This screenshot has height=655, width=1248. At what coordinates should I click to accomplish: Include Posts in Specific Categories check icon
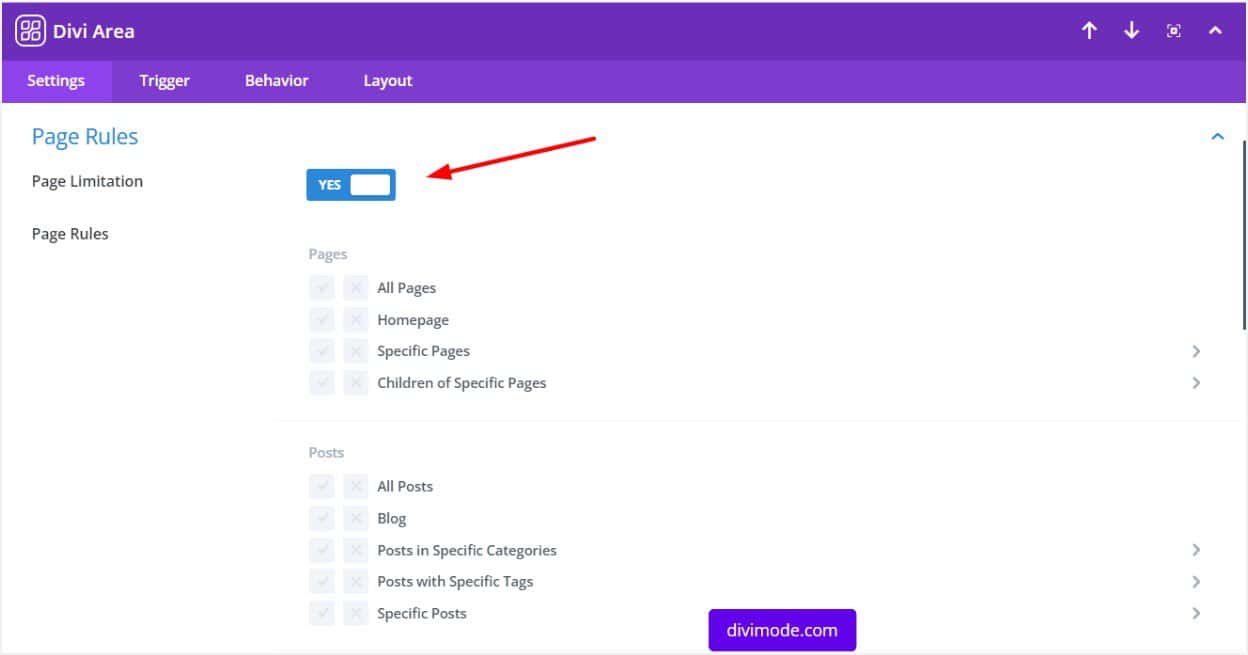click(x=322, y=550)
